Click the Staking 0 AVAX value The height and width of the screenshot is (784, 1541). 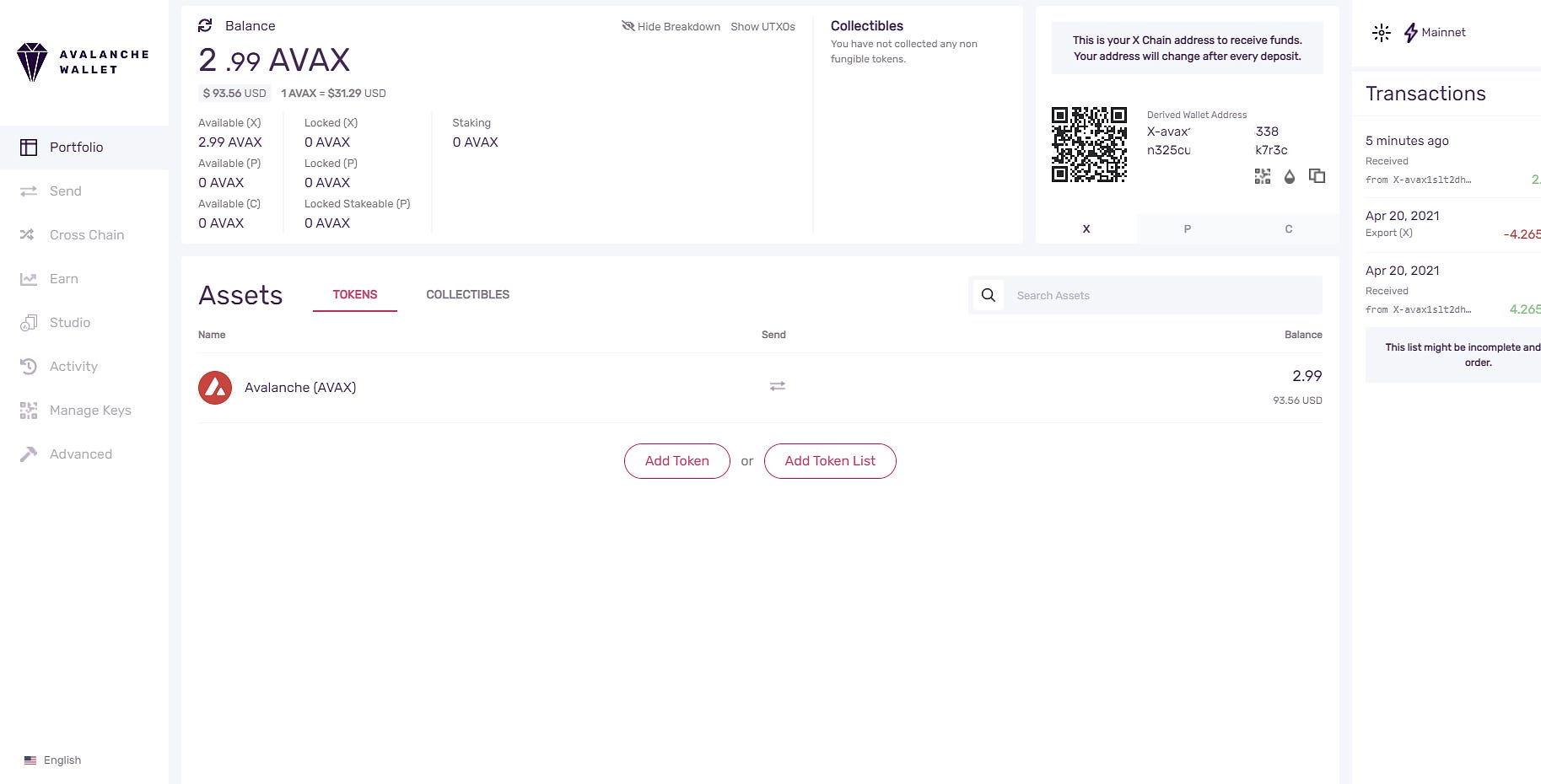476,142
